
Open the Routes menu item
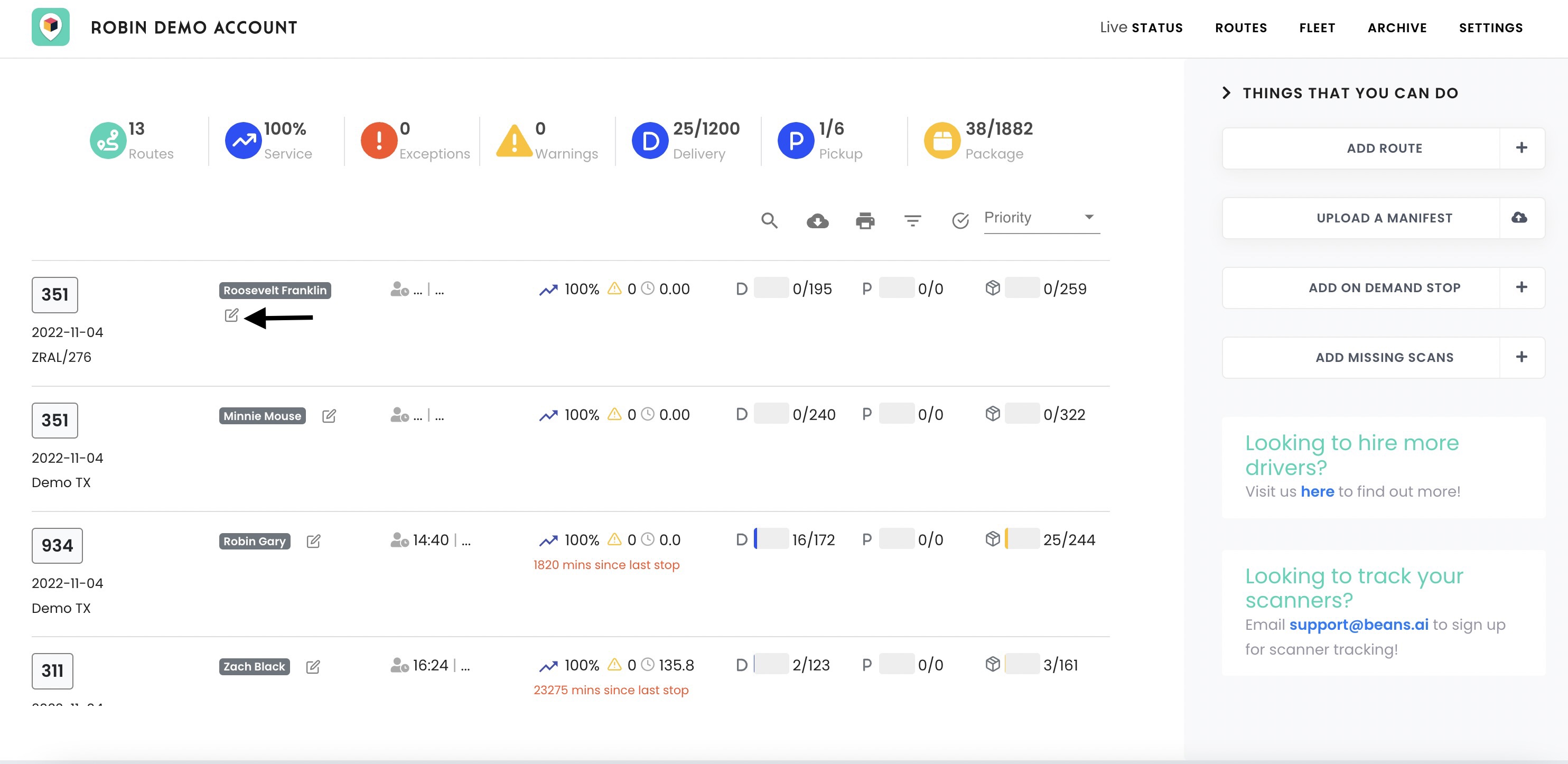[1240, 28]
